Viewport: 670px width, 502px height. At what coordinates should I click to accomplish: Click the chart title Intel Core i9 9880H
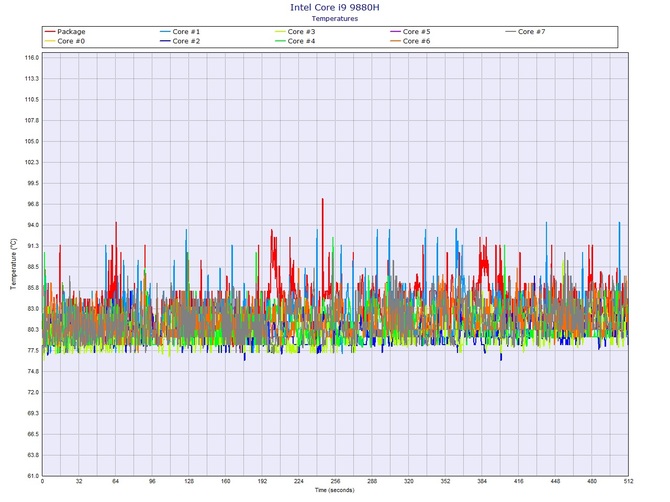[335, 7]
